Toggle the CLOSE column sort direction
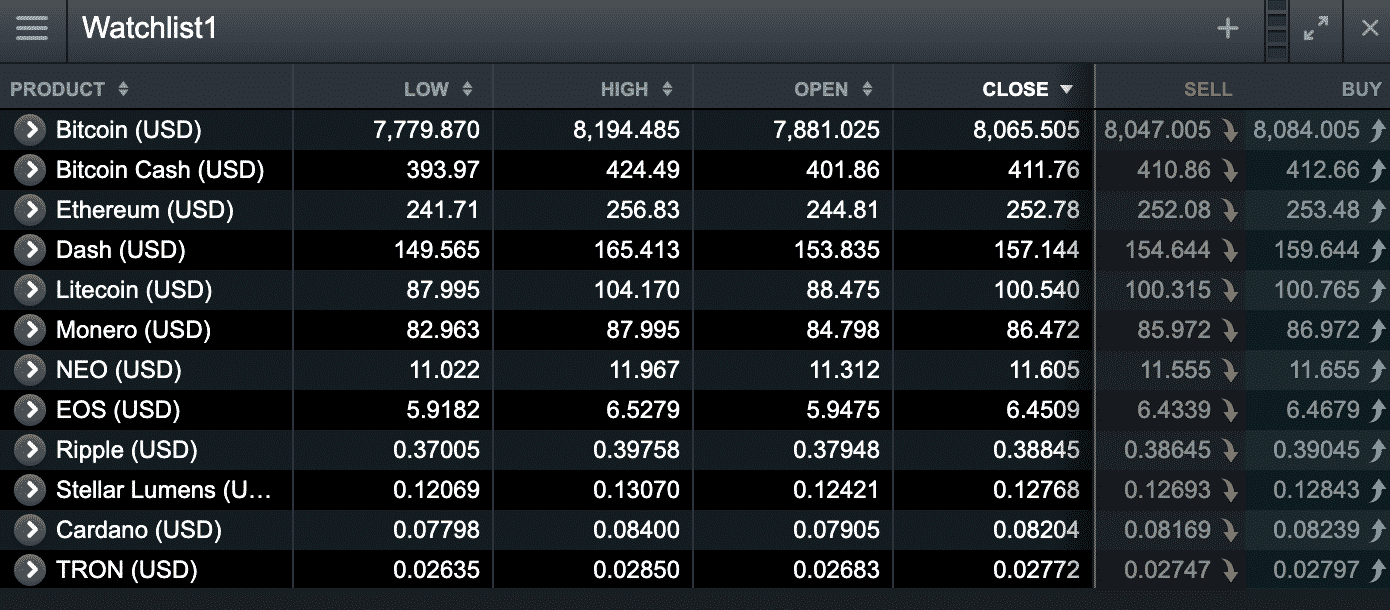The height and width of the screenshot is (610, 1390). pyautogui.click(x=1027, y=89)
